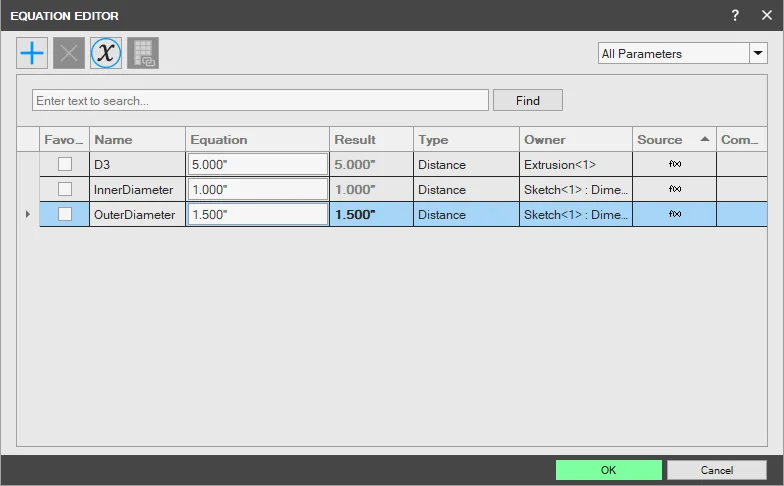Viewport: 784px width, 486px height.
Task: Click the fx source icon for D3
Action: pos(675,164)
